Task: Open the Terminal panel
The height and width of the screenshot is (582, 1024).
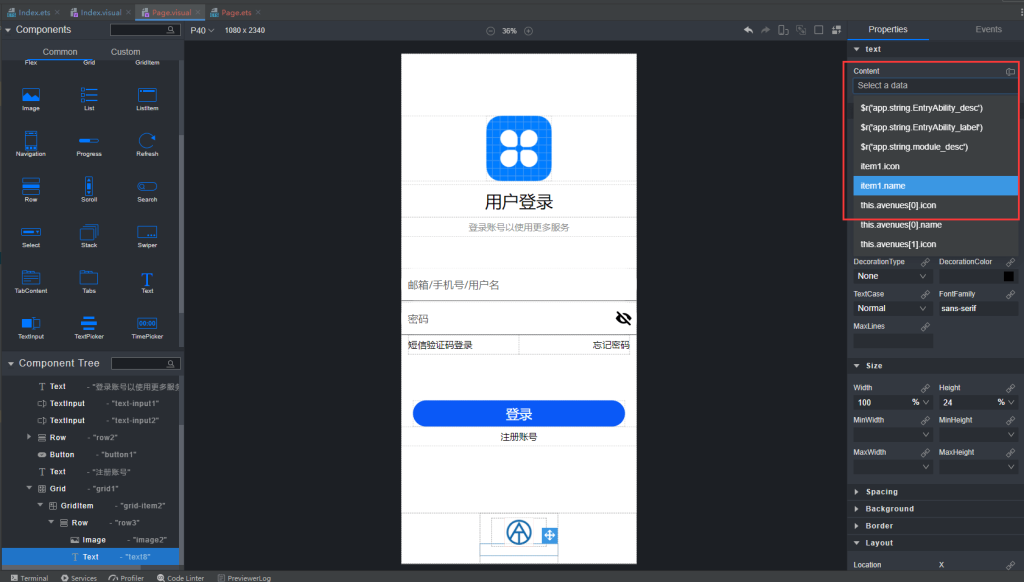Action: pyautogui.click(x=29, y=577)
